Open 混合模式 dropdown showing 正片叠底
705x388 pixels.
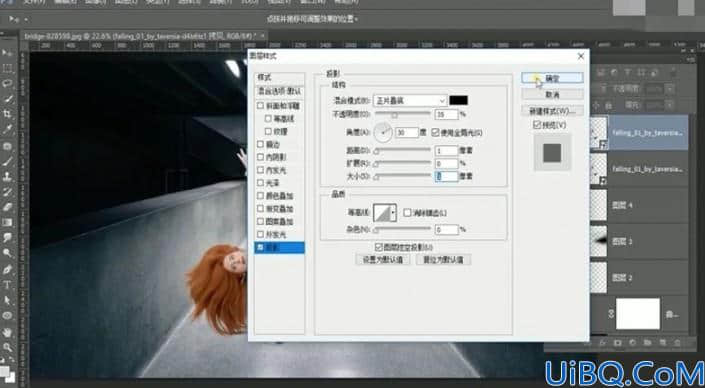410,100
